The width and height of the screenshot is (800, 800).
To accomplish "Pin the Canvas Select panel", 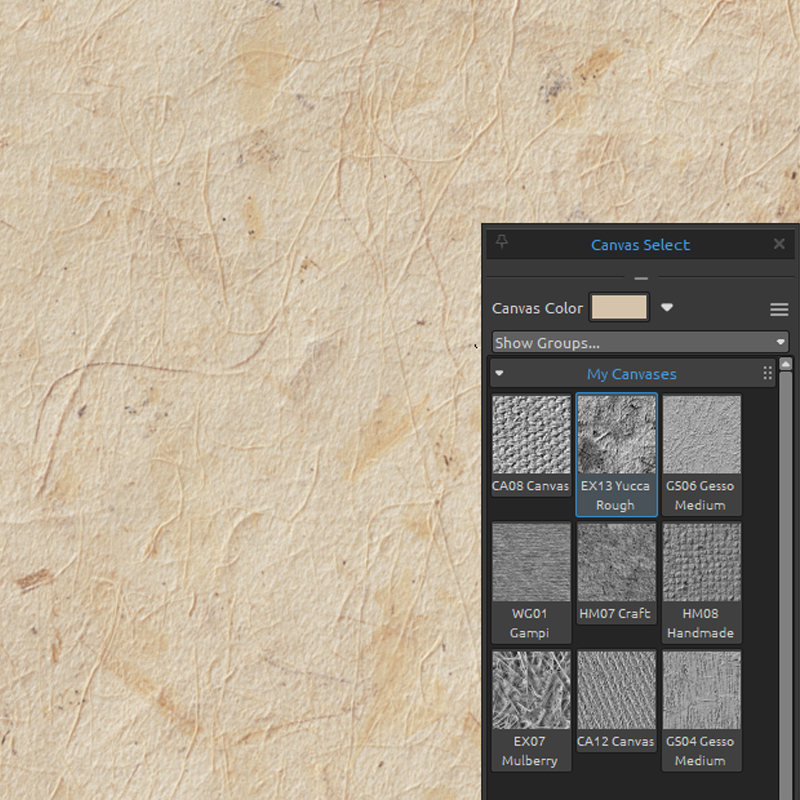I will [501, 243].
